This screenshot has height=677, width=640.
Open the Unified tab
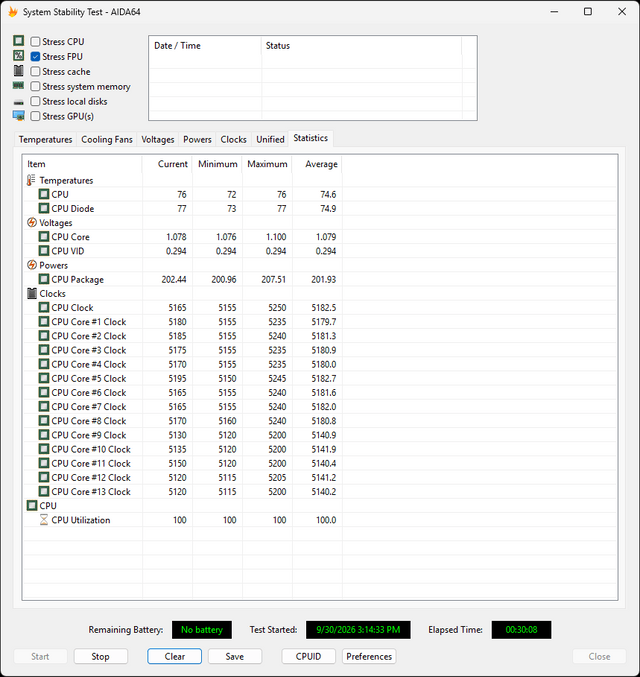(270, 139)
